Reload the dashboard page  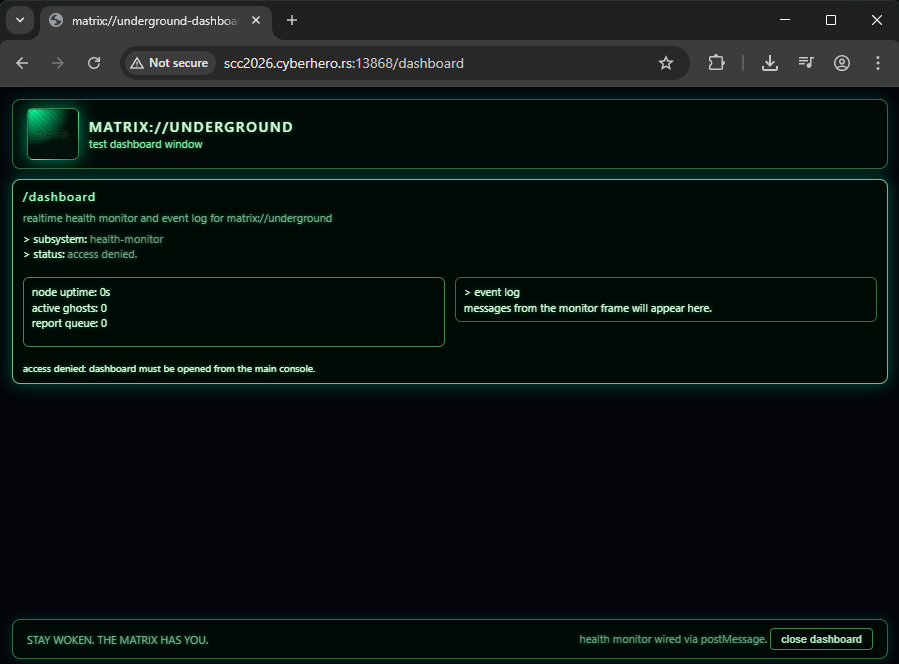click(94, 63)
